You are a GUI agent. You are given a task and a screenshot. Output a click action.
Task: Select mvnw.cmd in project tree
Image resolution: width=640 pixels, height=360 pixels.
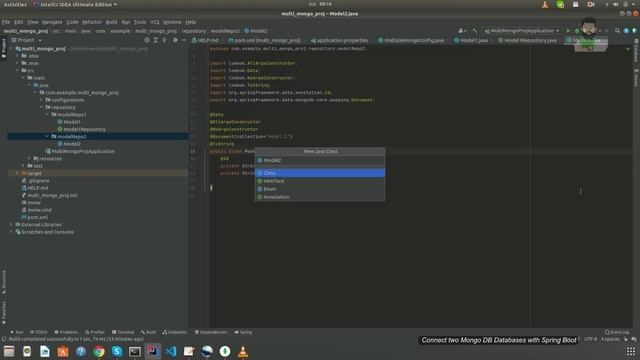(x=36, y=210)
